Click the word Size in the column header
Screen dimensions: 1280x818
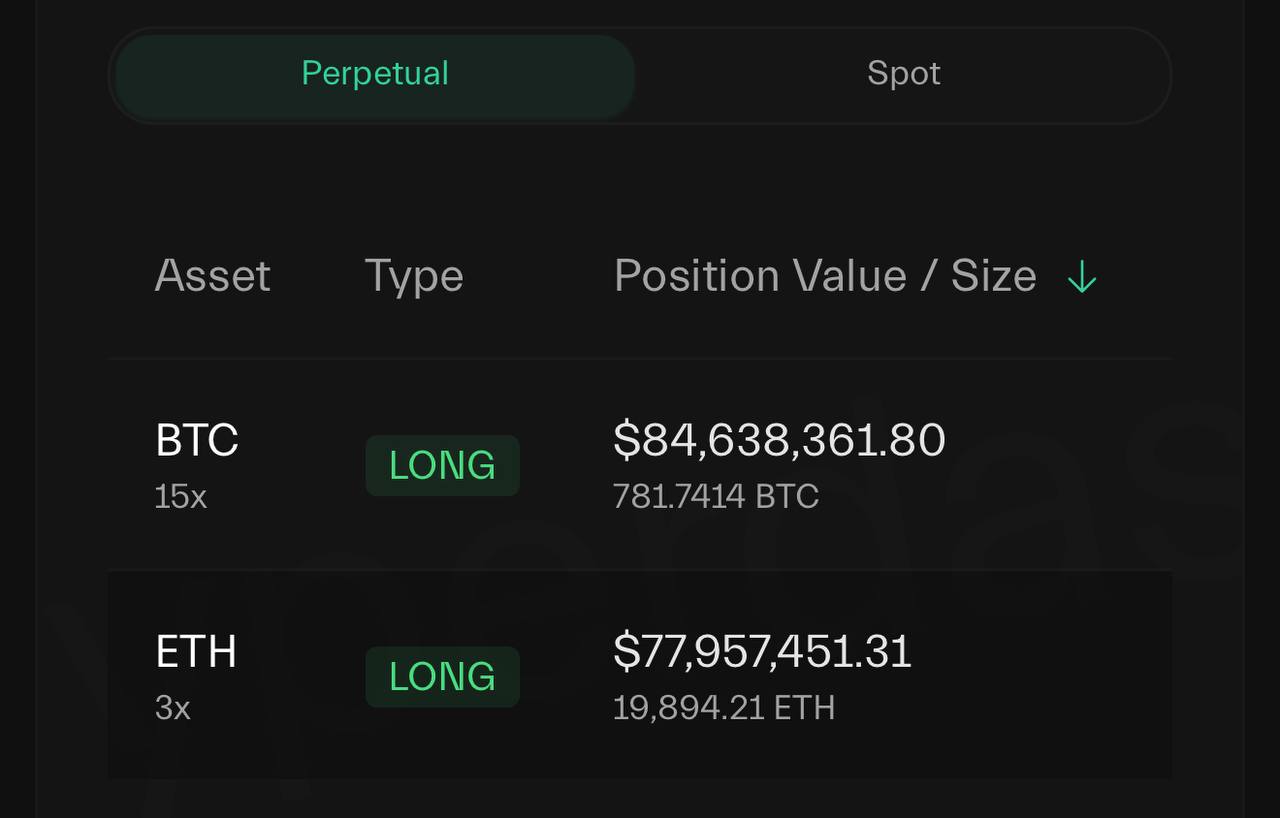coord(993,276)
